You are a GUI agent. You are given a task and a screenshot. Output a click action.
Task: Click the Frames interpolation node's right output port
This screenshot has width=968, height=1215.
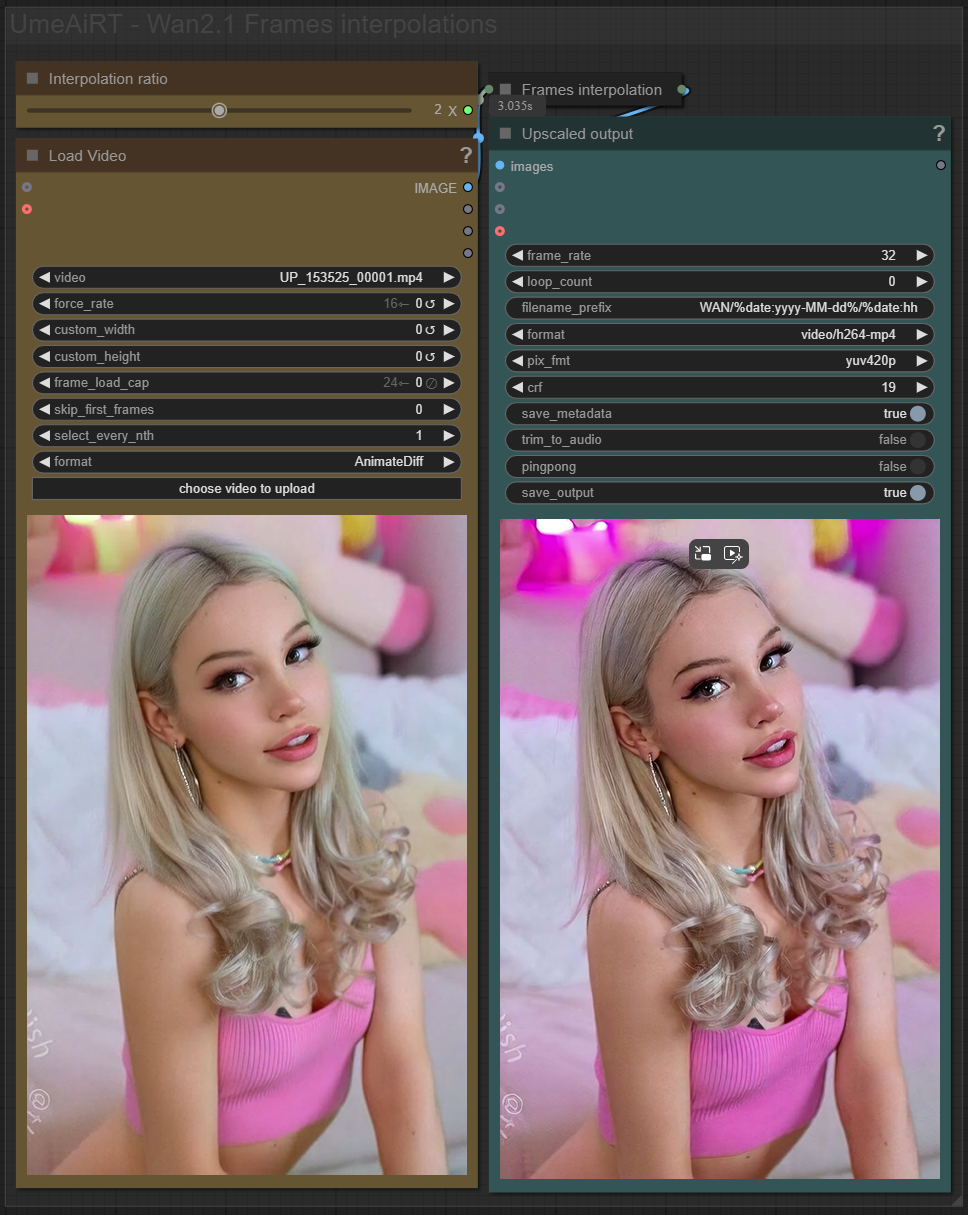coord(682,90)
